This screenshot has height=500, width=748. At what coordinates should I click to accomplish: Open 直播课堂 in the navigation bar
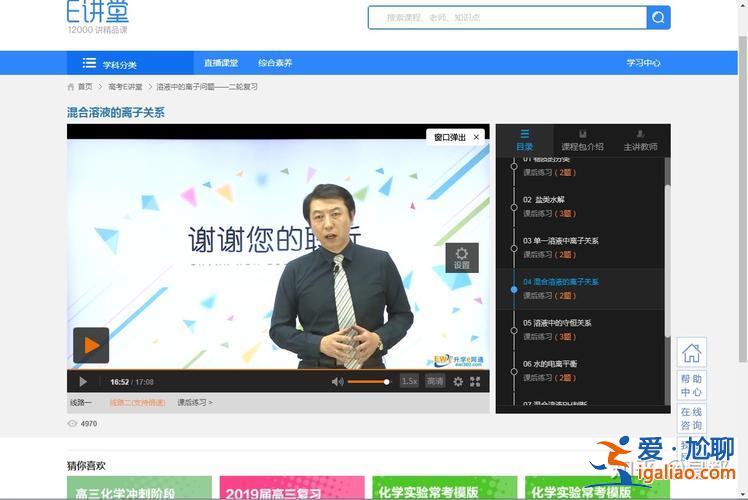[220, 63]
